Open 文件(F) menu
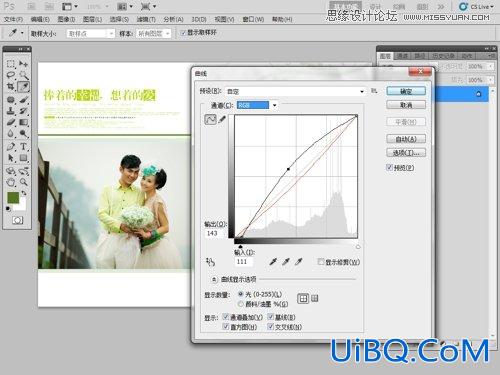Screen dimensions: 500x375 (13, 19)
